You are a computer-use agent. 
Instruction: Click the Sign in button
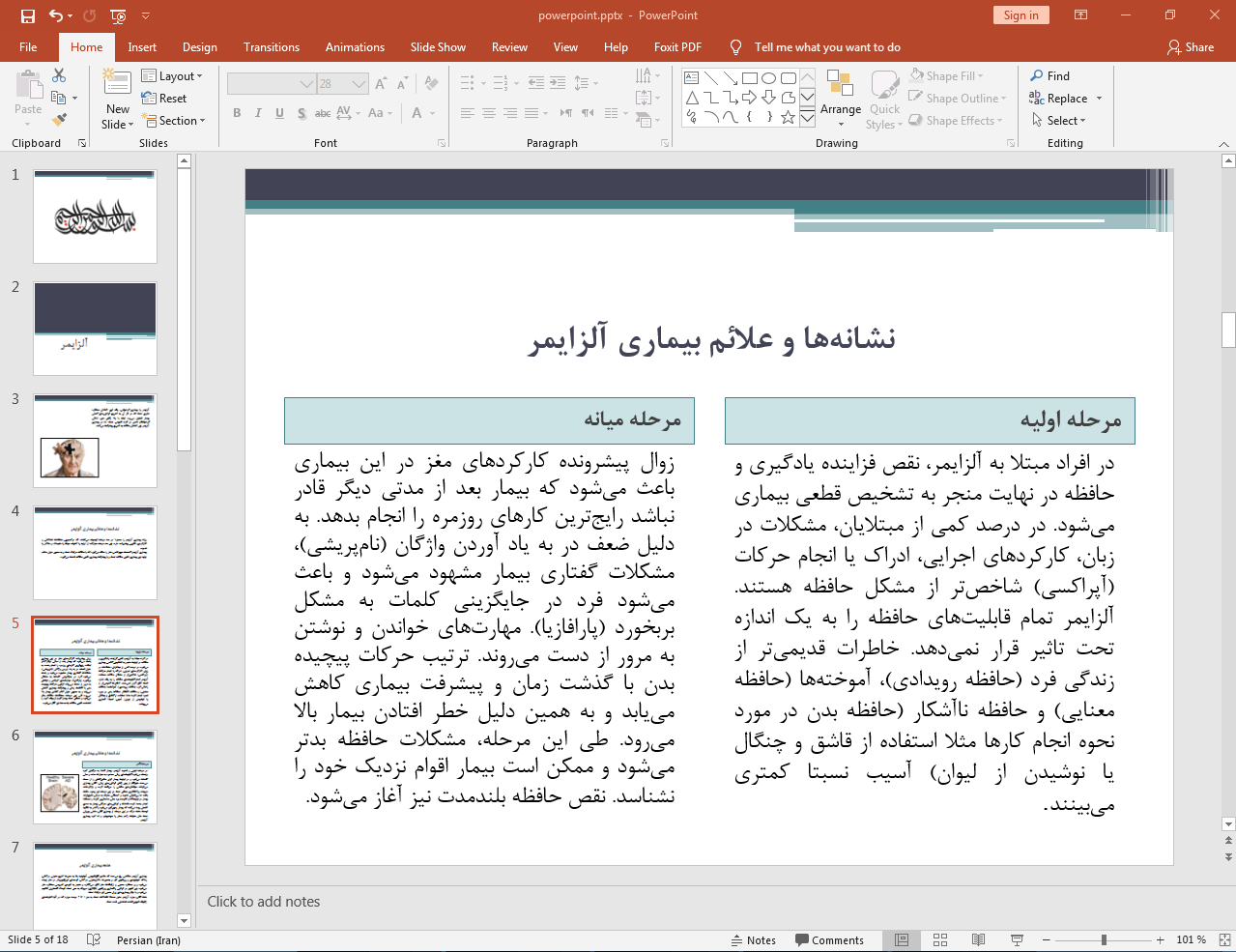point(1020,15)
